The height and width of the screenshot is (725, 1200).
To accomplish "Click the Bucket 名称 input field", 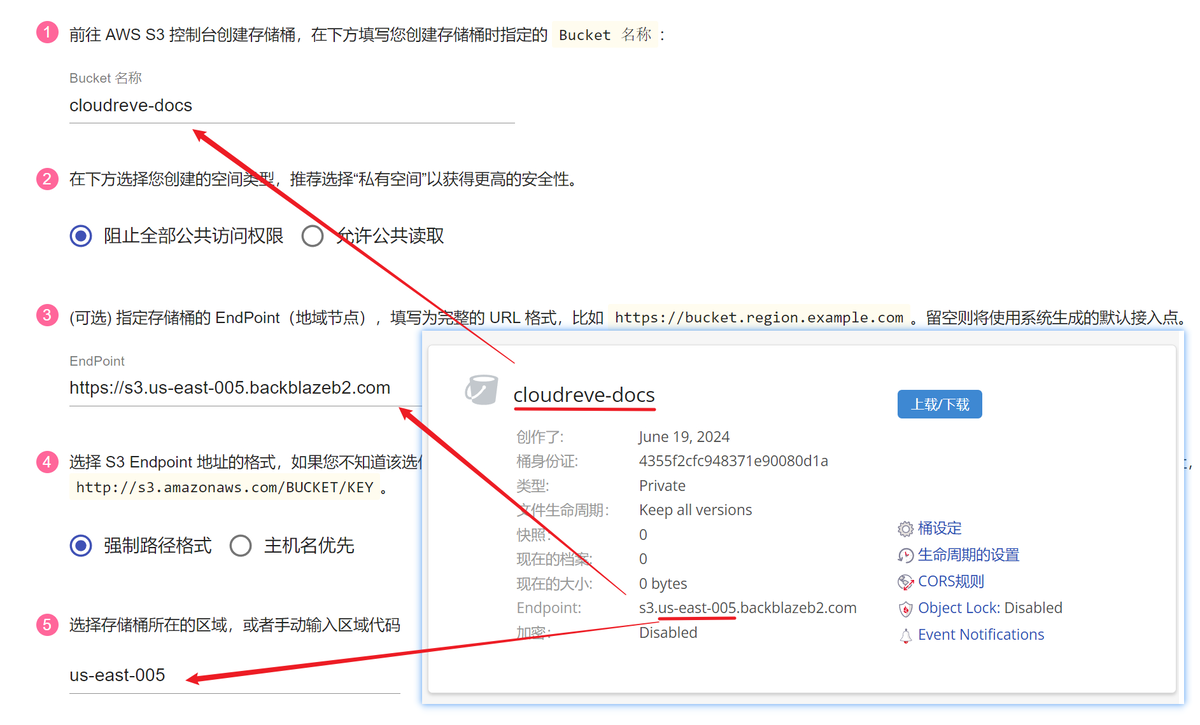I will coord(291,105).
